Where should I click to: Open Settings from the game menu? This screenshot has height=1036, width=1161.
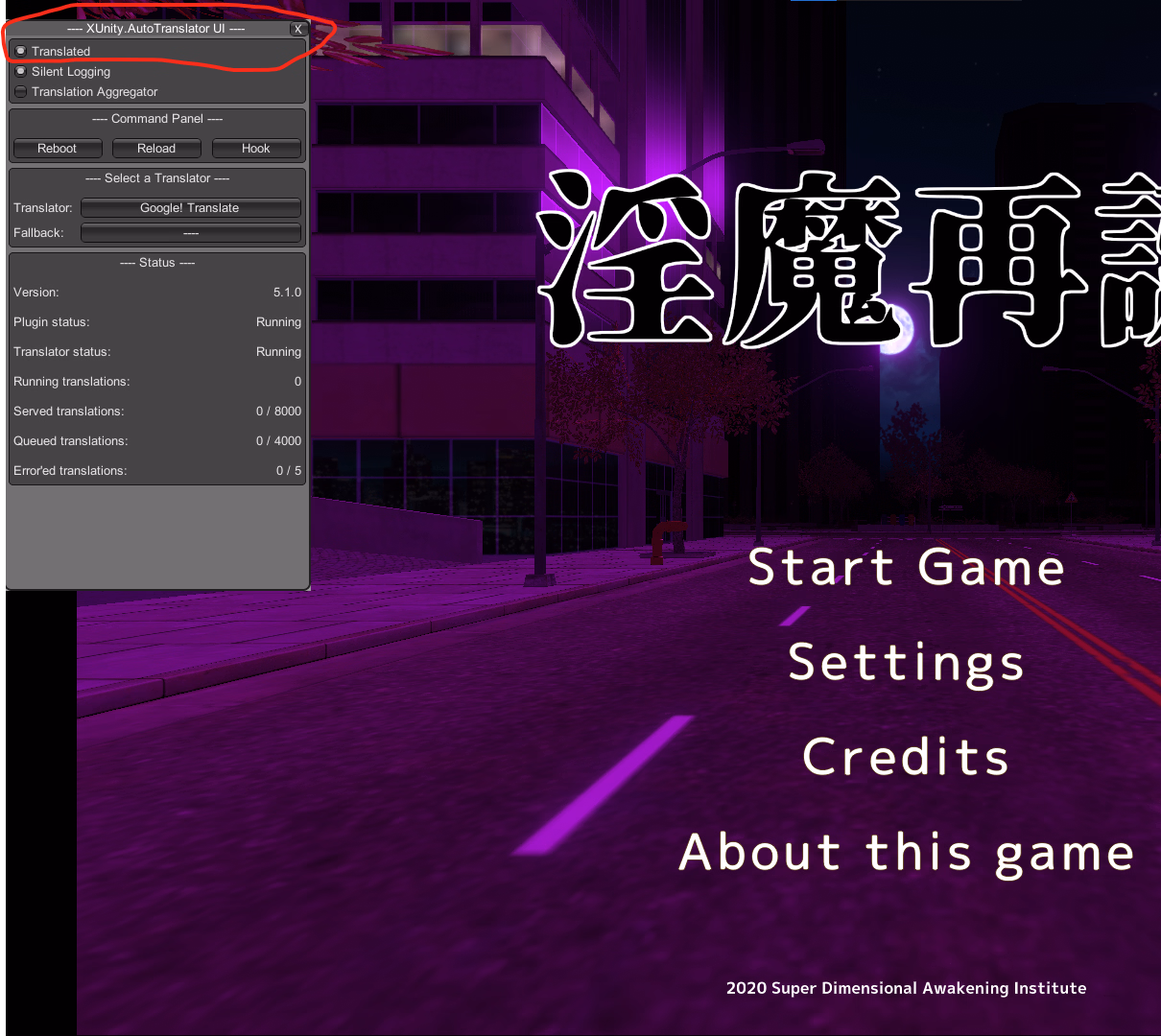pyautogui.click(x=906, y=662)
